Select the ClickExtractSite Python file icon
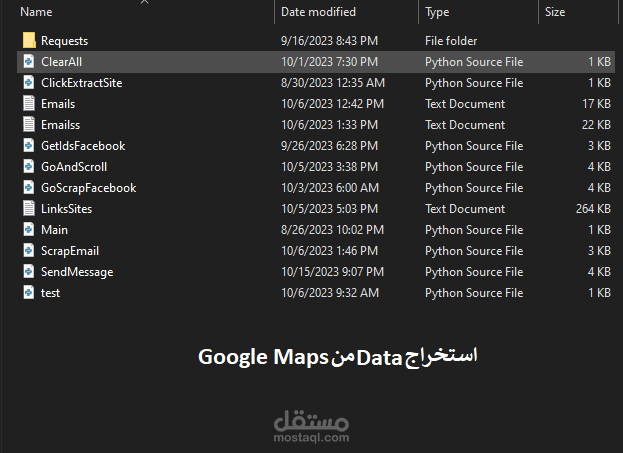 29,83
